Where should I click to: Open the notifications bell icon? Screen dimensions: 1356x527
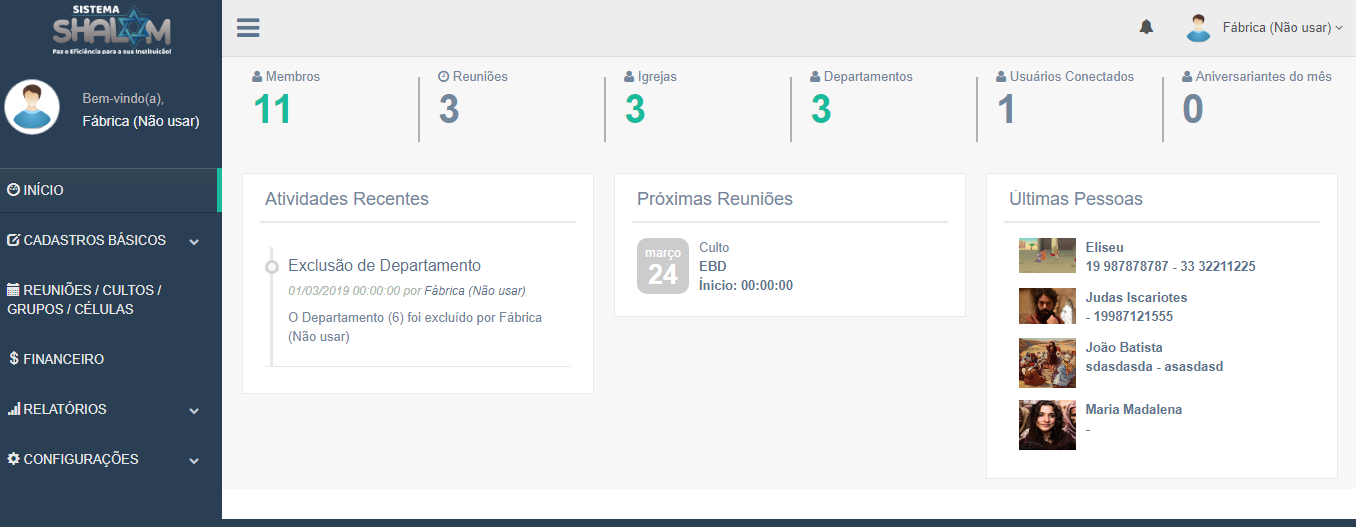[x=1146, y=28]
